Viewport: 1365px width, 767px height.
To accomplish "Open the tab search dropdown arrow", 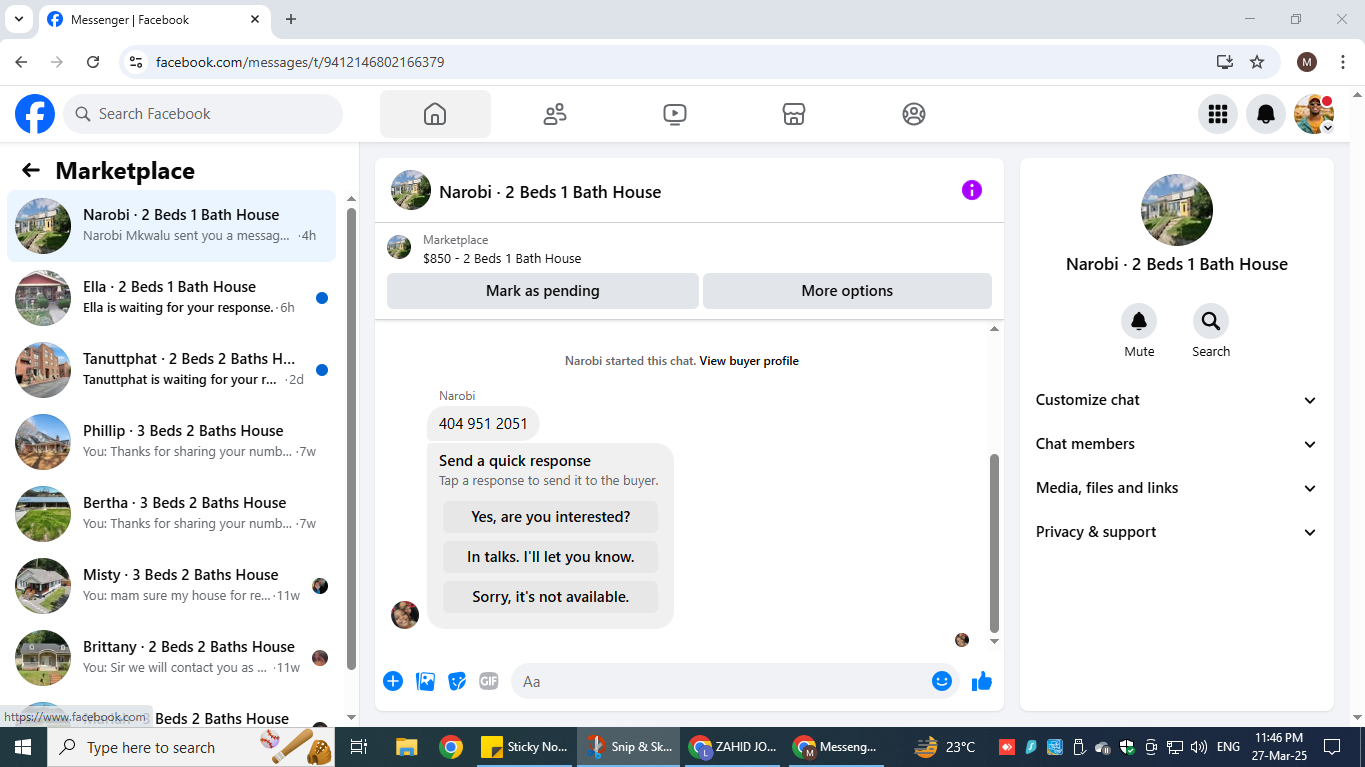I will [x=19, y=19].
